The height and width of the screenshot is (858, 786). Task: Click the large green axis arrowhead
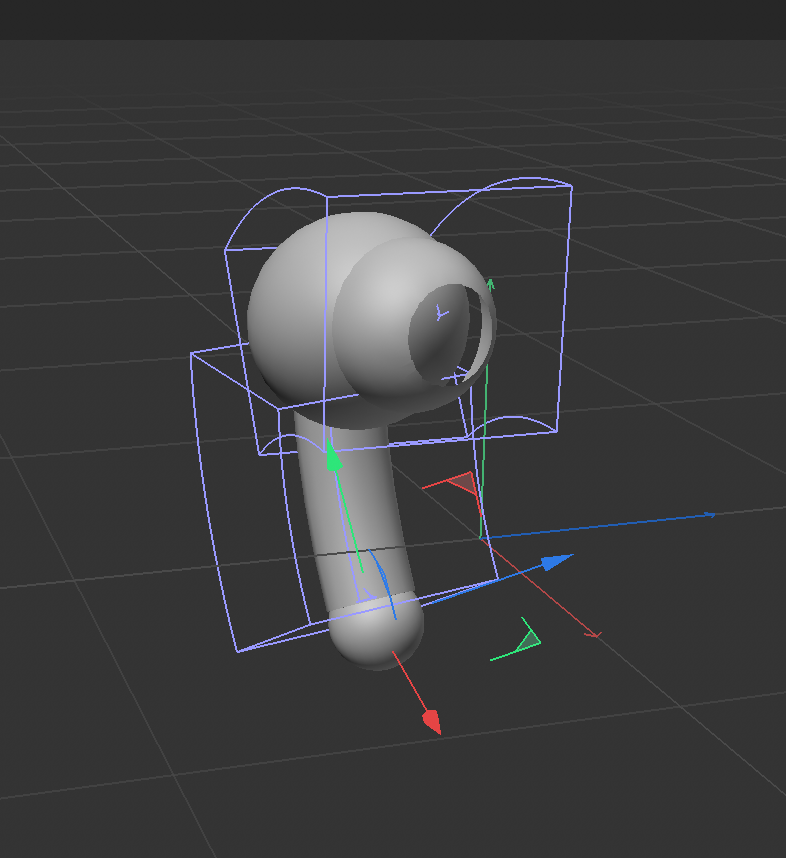coord(333,458)
